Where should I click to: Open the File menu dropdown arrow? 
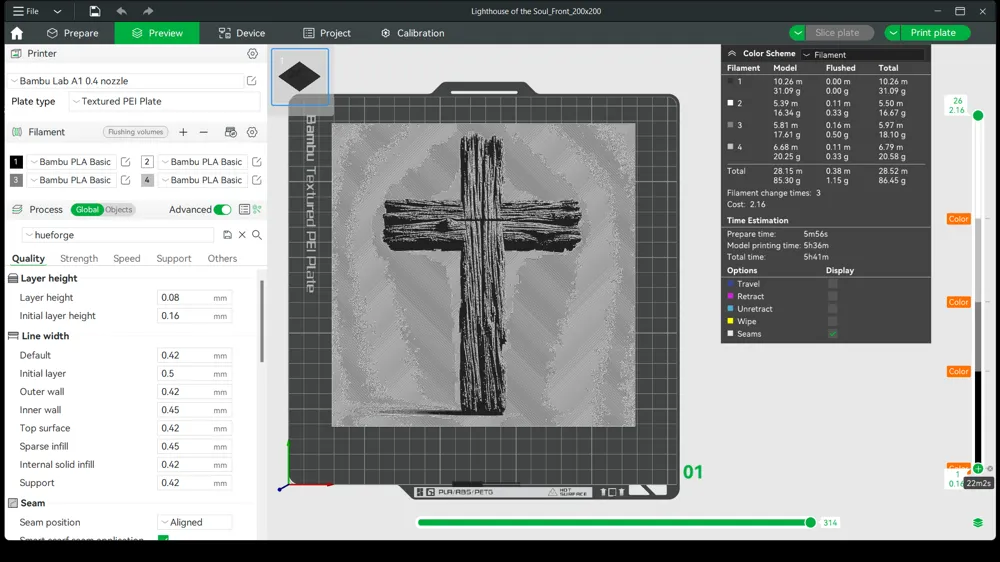(57, 11)
